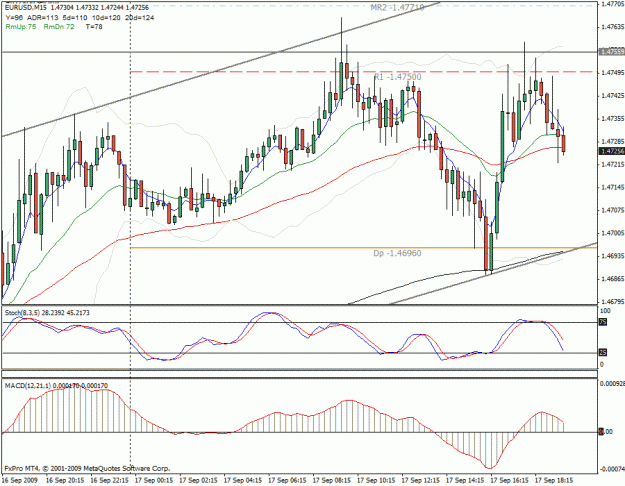This screenshot has height=486, width=625.
Task: Click the green RmDn:72 label
Action: [59, 27]
